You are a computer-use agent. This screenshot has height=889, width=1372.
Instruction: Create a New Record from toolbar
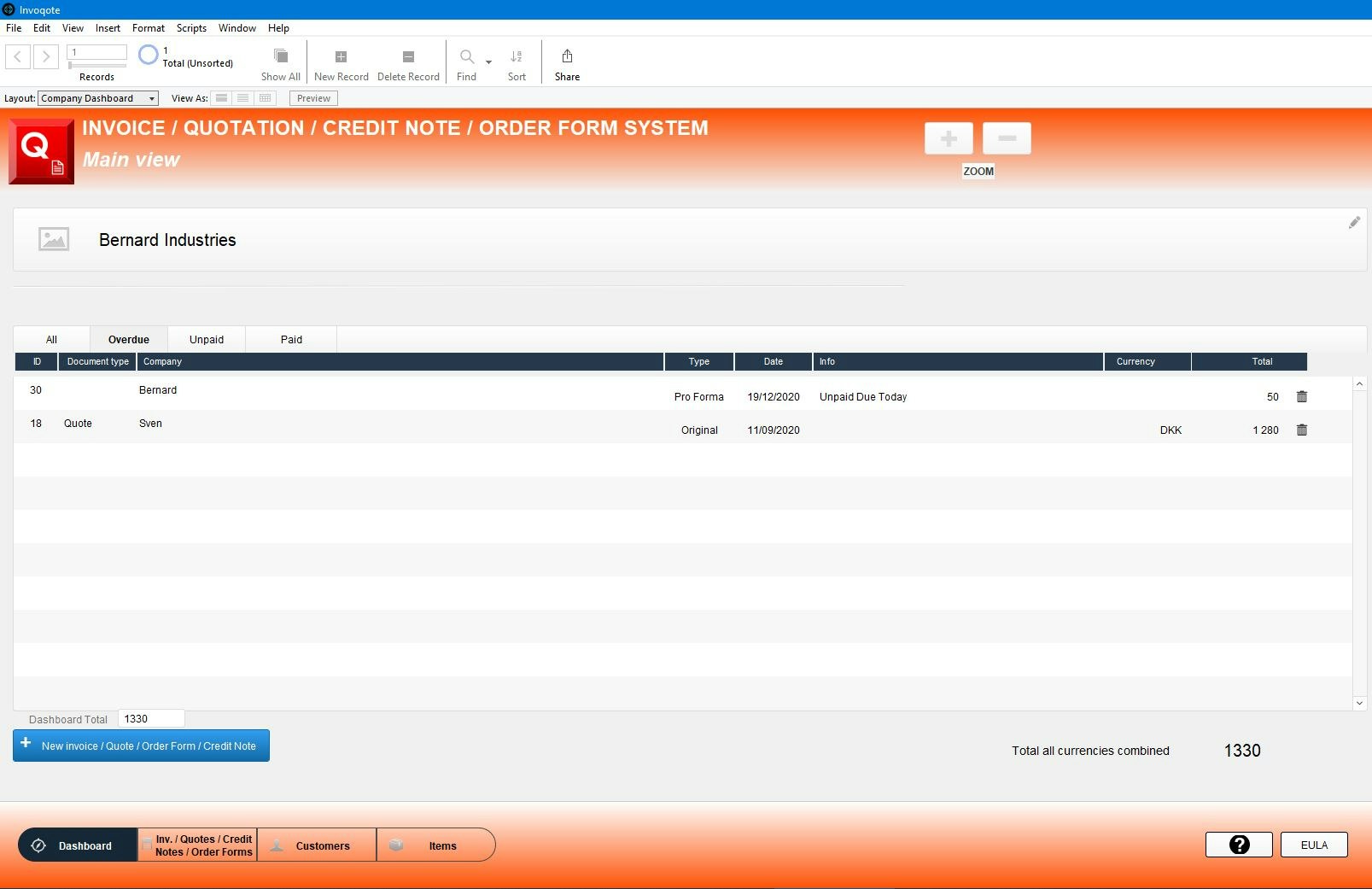click(341, 64)
